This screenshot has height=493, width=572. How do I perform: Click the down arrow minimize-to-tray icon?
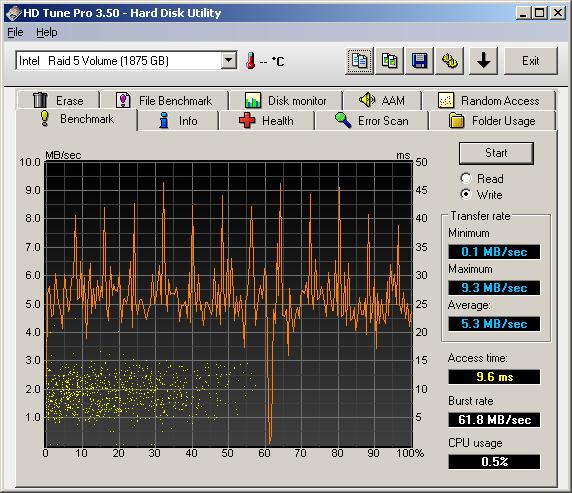pos(483,61)
